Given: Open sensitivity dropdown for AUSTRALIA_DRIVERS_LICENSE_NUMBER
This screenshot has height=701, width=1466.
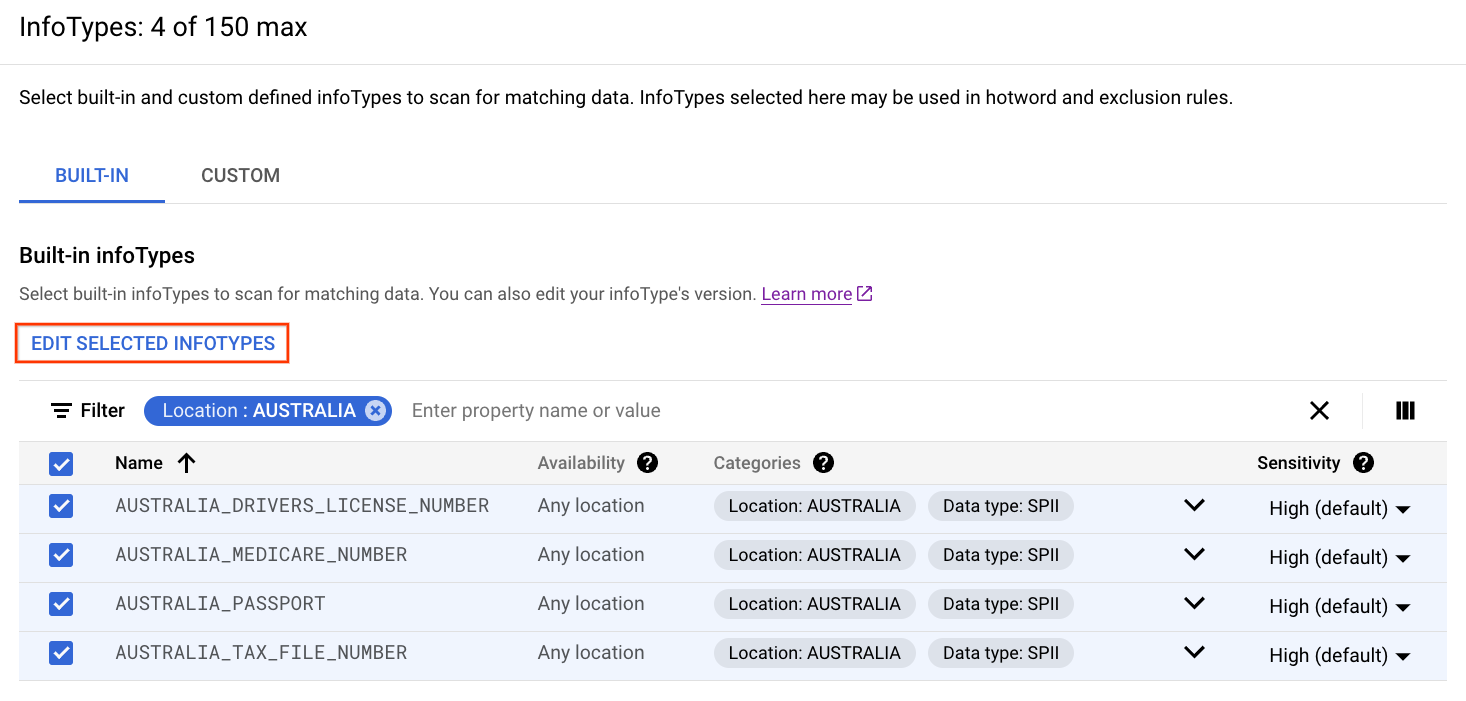Looking at the screenshot, I should coord(1404,508).
